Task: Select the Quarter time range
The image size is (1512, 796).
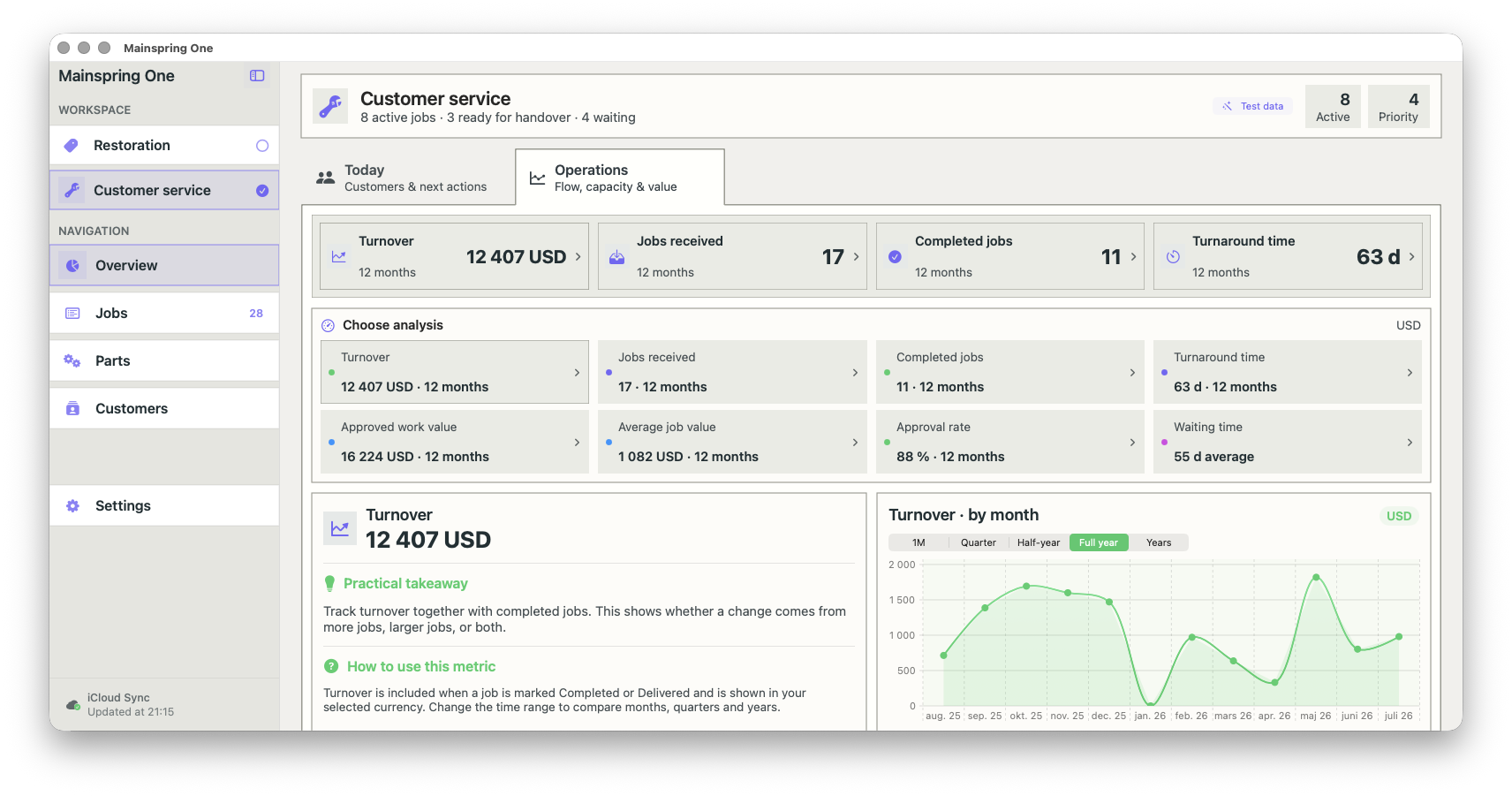Action: coord(978,542)
